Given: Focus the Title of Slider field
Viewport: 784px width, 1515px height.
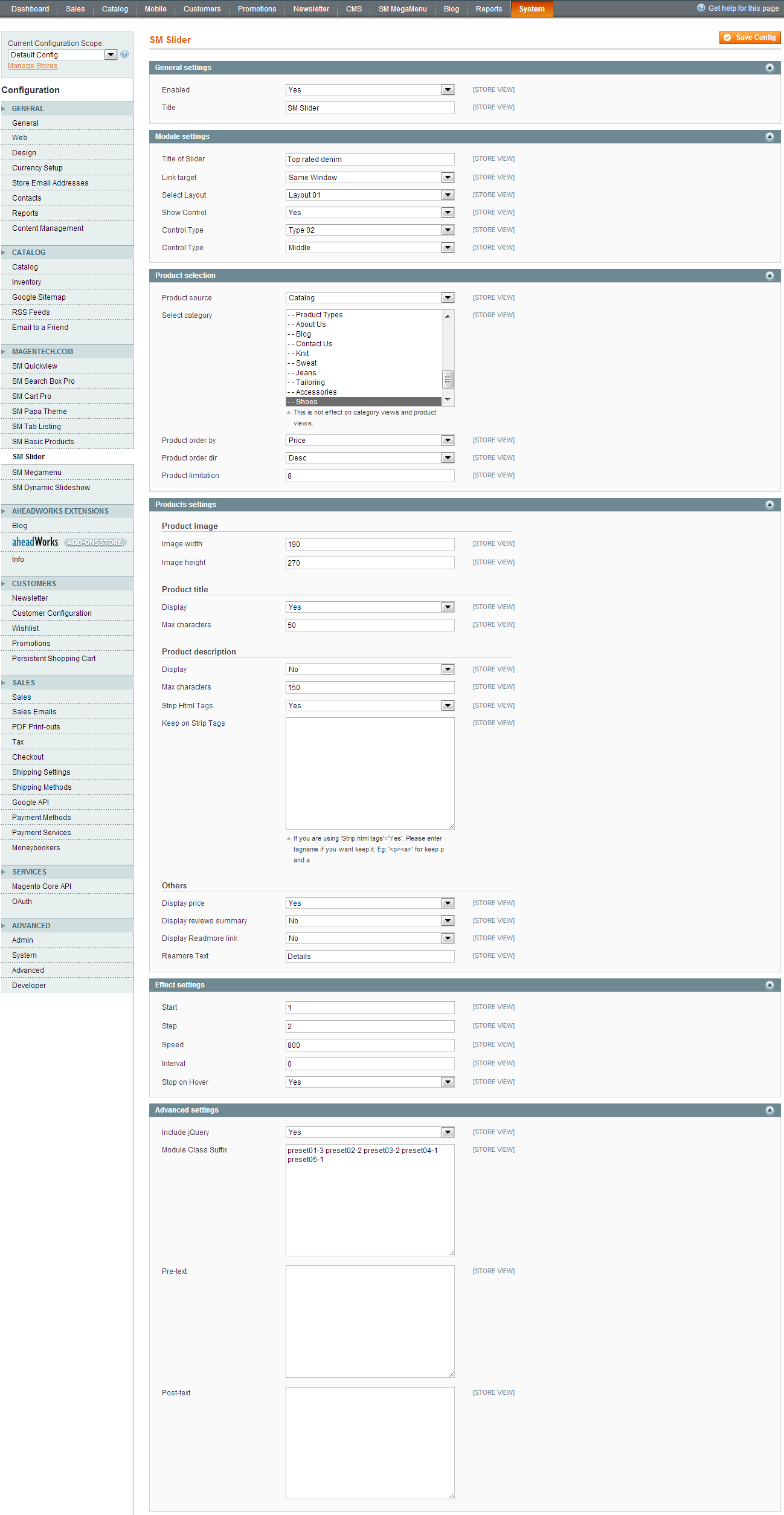Looking at the screenshot, I should 370,160.
